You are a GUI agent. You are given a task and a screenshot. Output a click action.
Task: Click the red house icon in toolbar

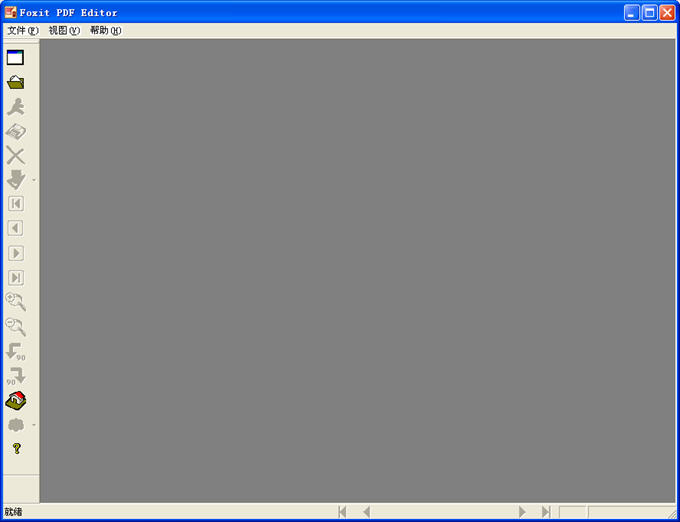pos(15,400)
